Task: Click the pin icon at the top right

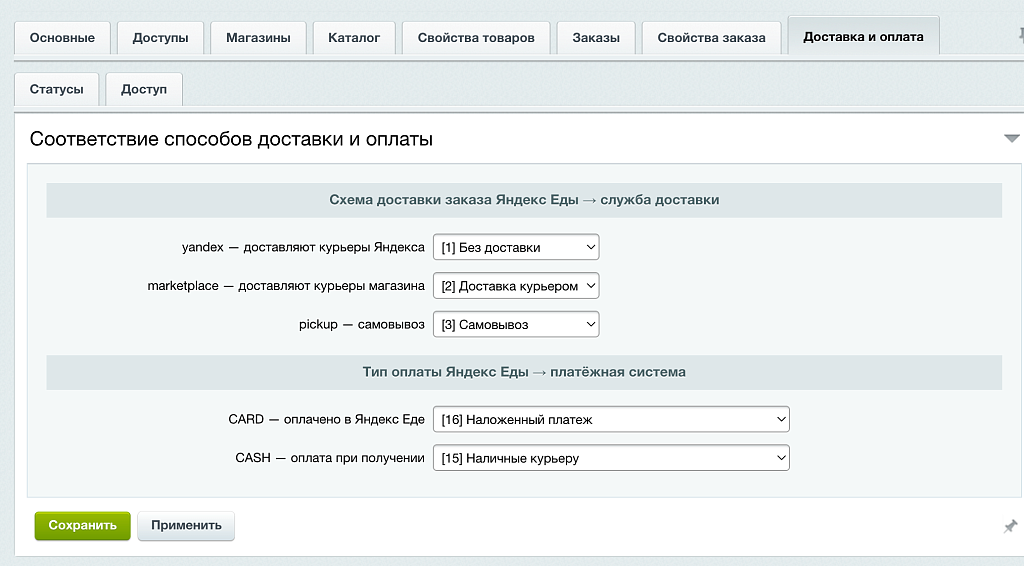Action: click(1021, 35)
